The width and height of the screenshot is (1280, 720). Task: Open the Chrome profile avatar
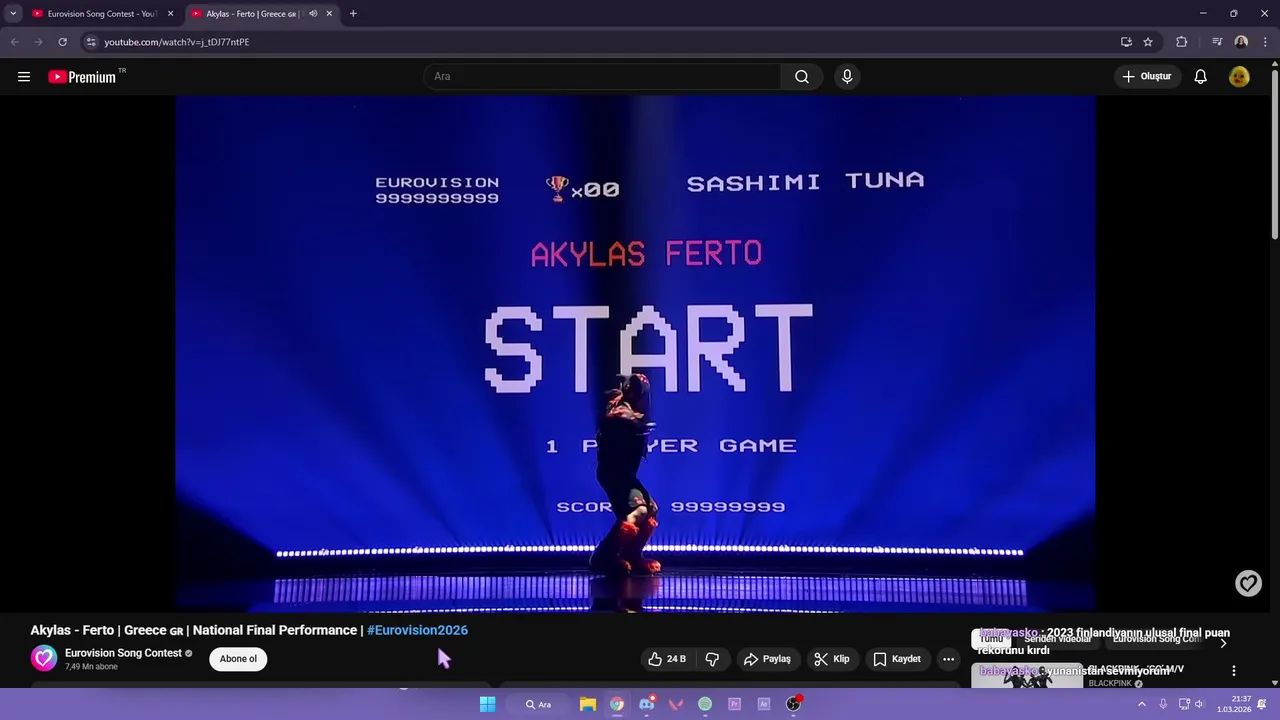1241,42
